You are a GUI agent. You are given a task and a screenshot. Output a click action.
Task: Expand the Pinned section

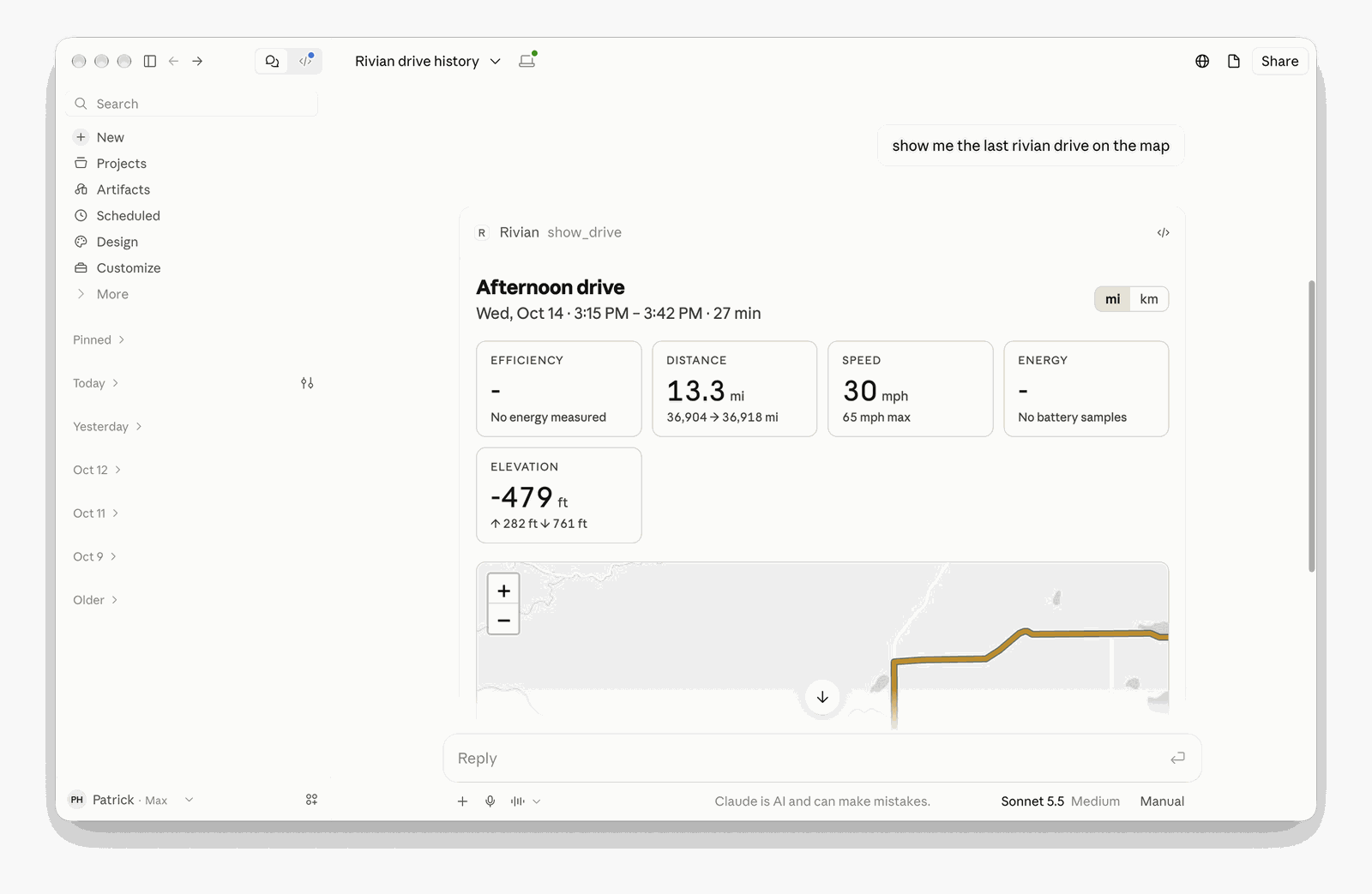click(99, 339)
